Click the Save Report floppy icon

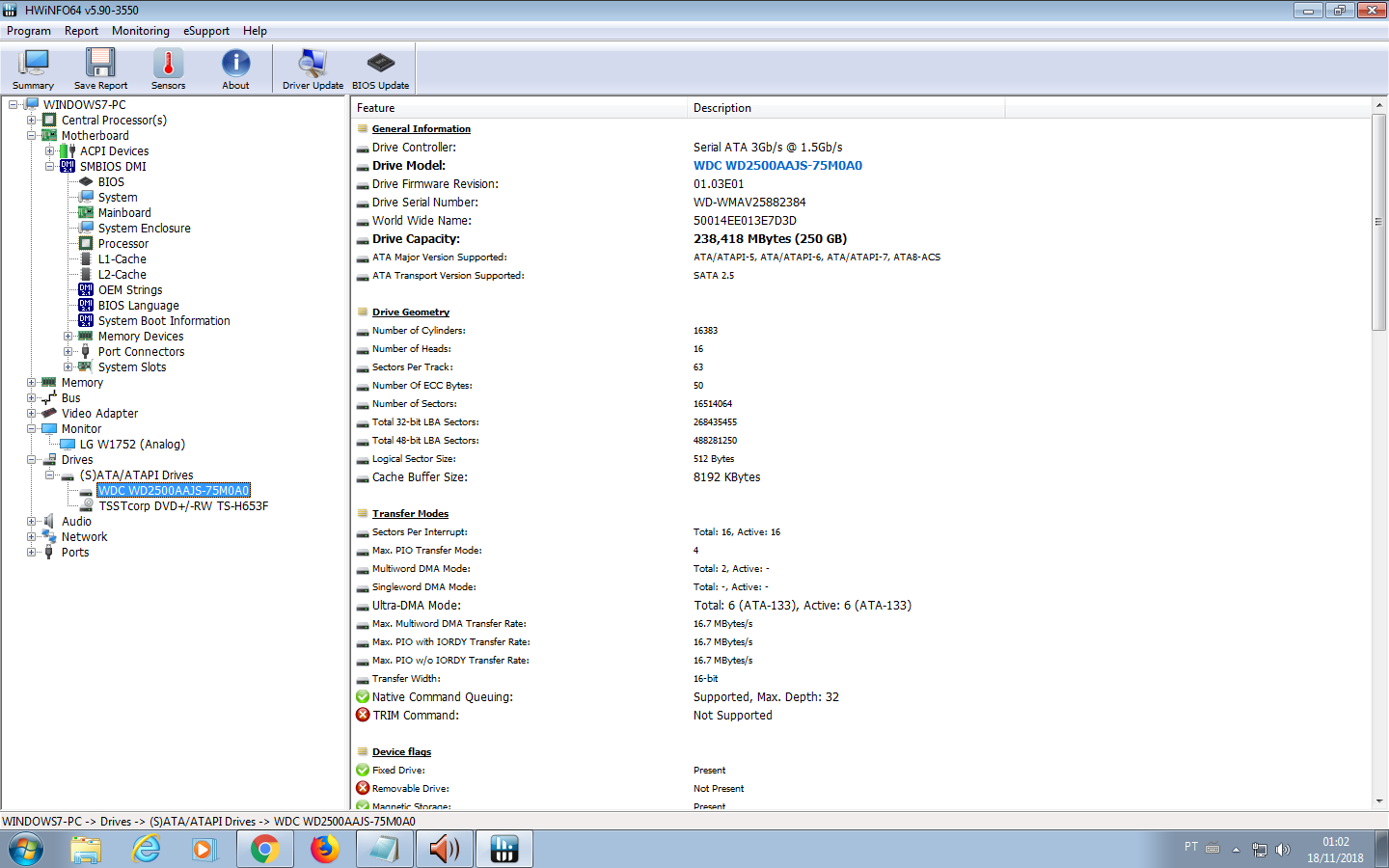pyautogui.click(x=100, y=69)
